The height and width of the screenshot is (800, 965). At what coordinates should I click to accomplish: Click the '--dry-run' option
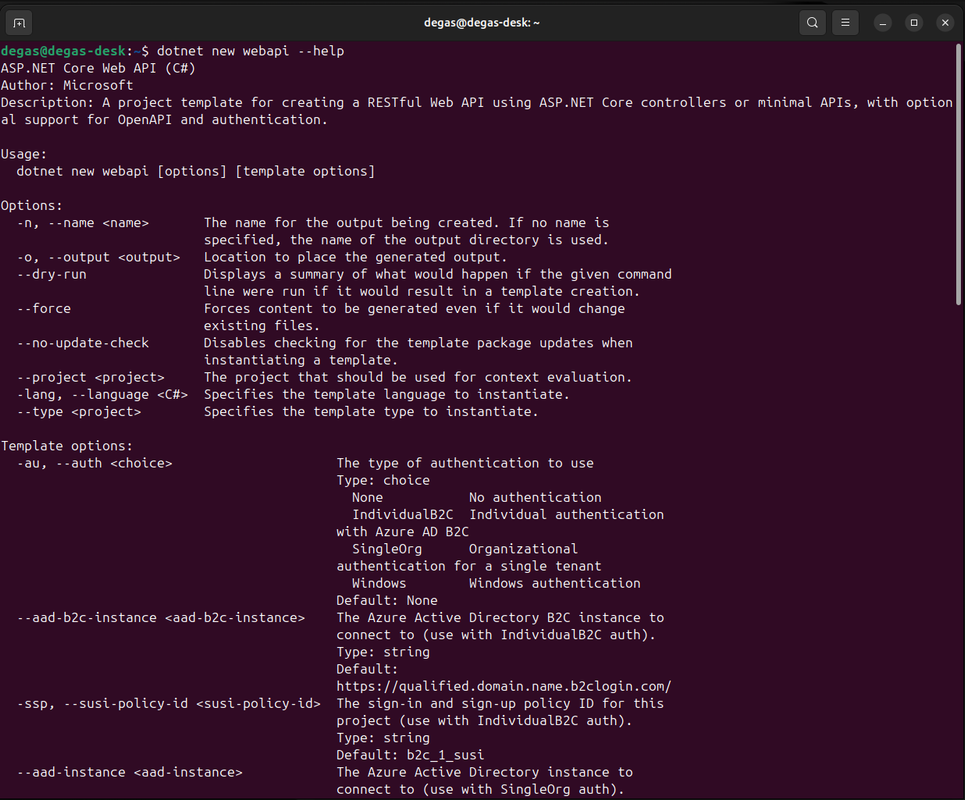[51, 274]
